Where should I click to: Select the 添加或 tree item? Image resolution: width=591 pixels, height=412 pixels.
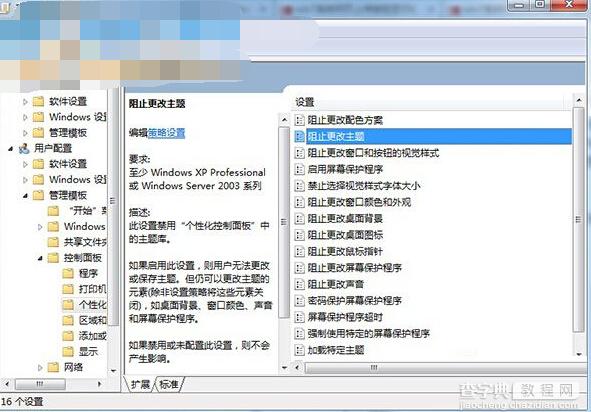[x=92, y=335]
